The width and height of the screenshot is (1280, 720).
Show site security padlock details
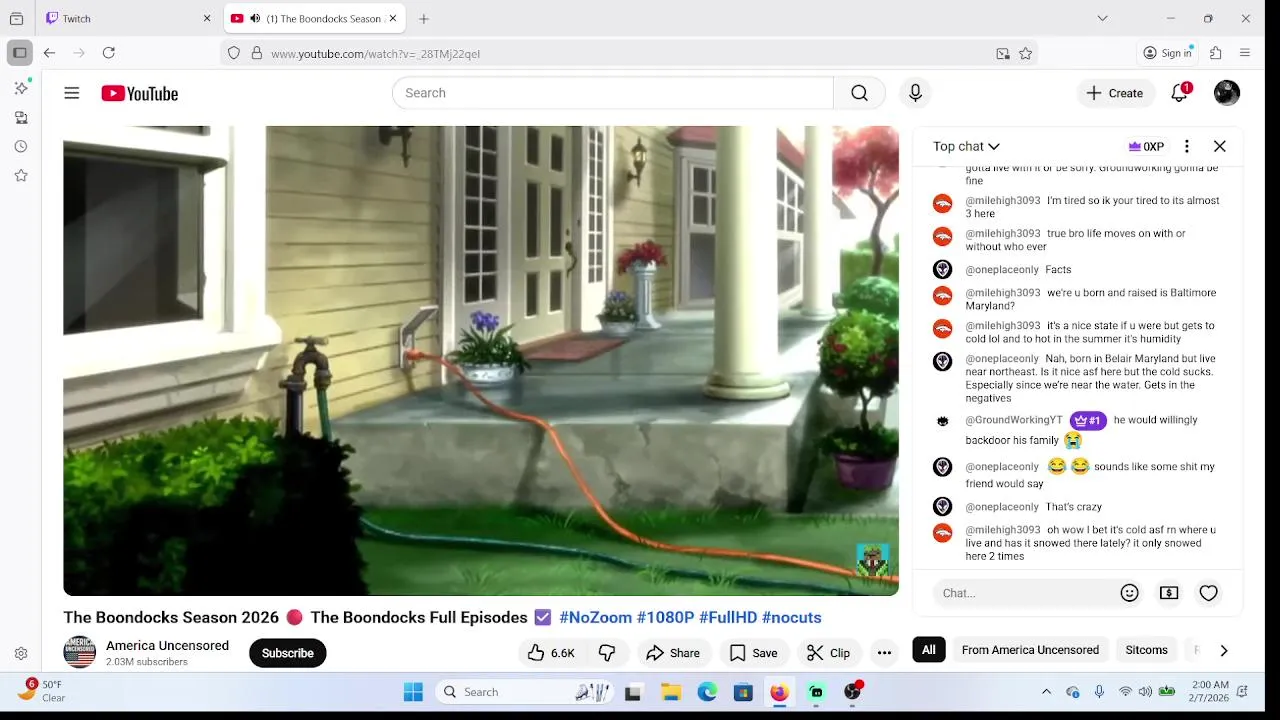257,53
